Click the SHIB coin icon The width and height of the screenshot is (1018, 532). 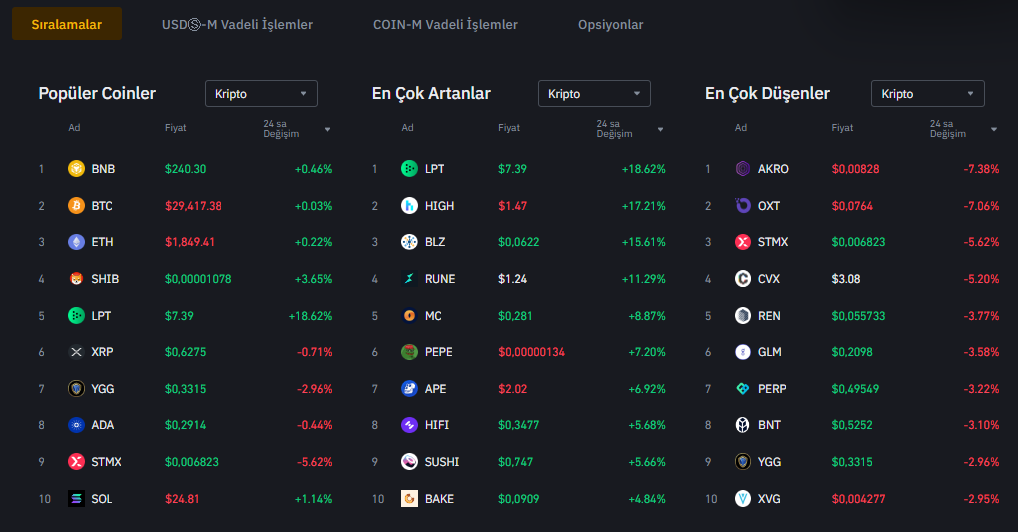coord(75,279)
